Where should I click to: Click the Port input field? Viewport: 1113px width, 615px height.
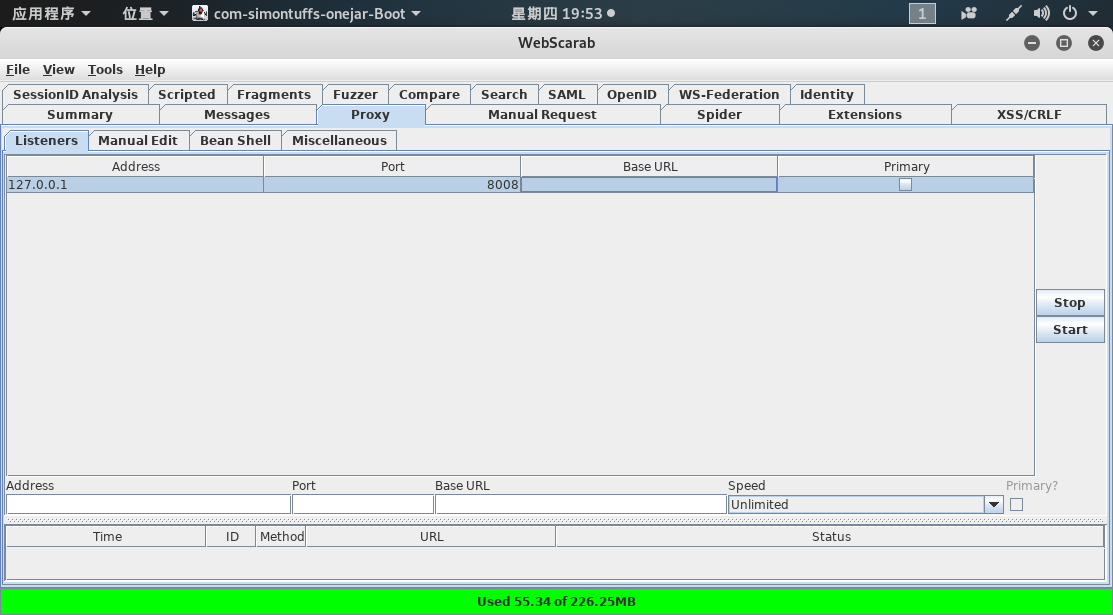363,504
